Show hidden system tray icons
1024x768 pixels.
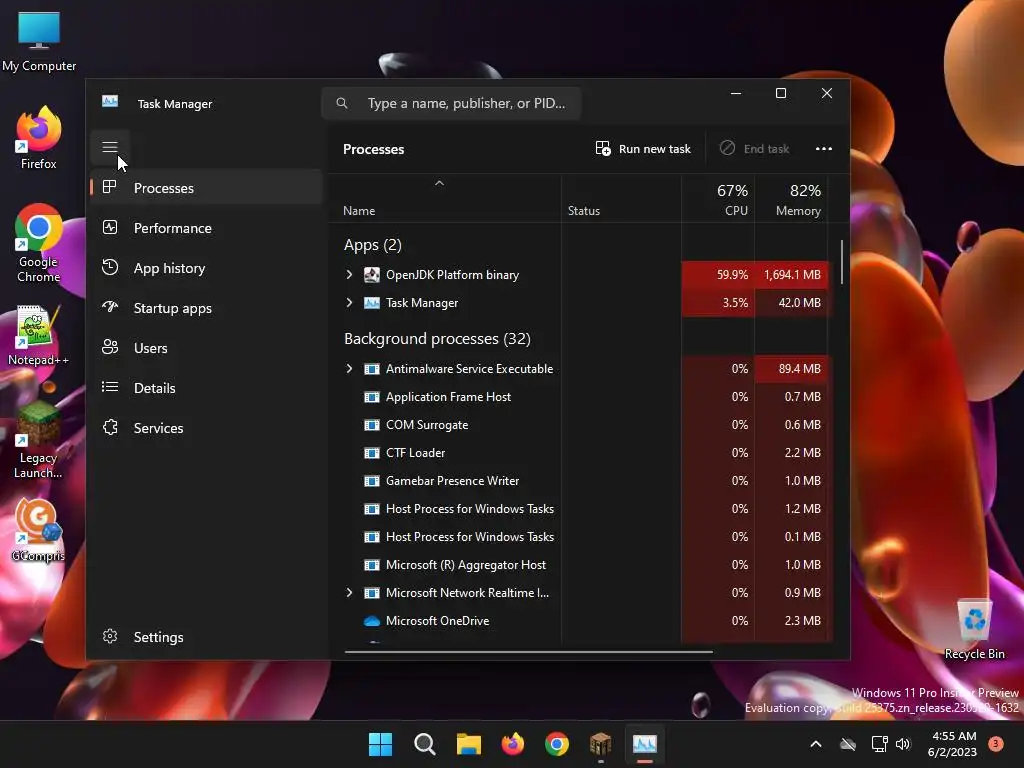816,744
